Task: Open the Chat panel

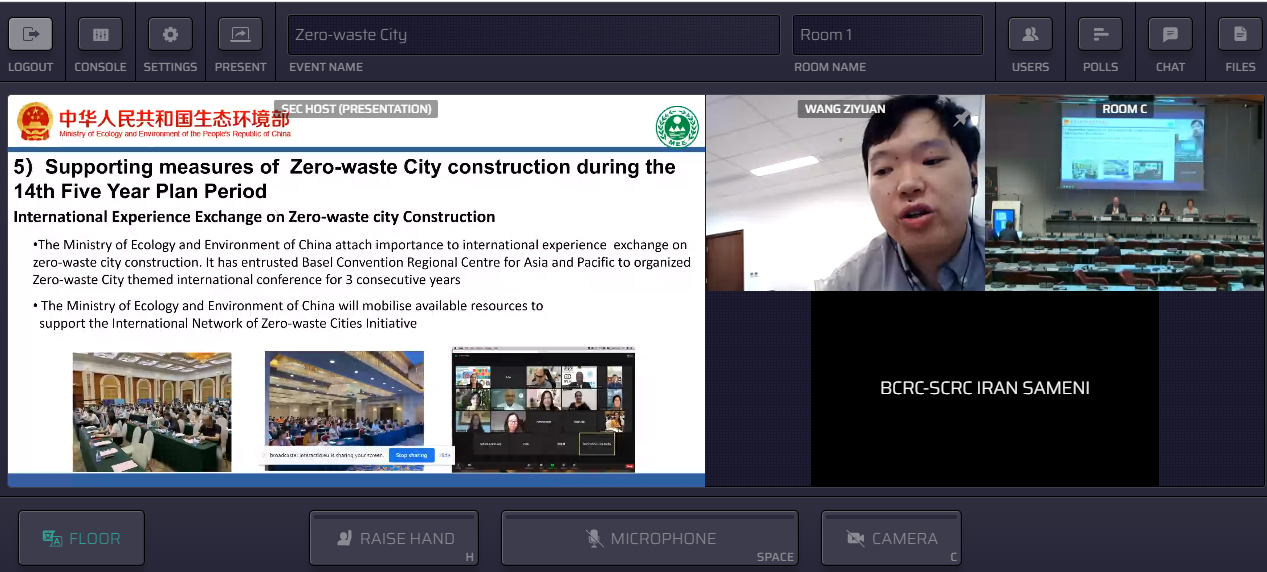Action: (x=1170, y=35)
